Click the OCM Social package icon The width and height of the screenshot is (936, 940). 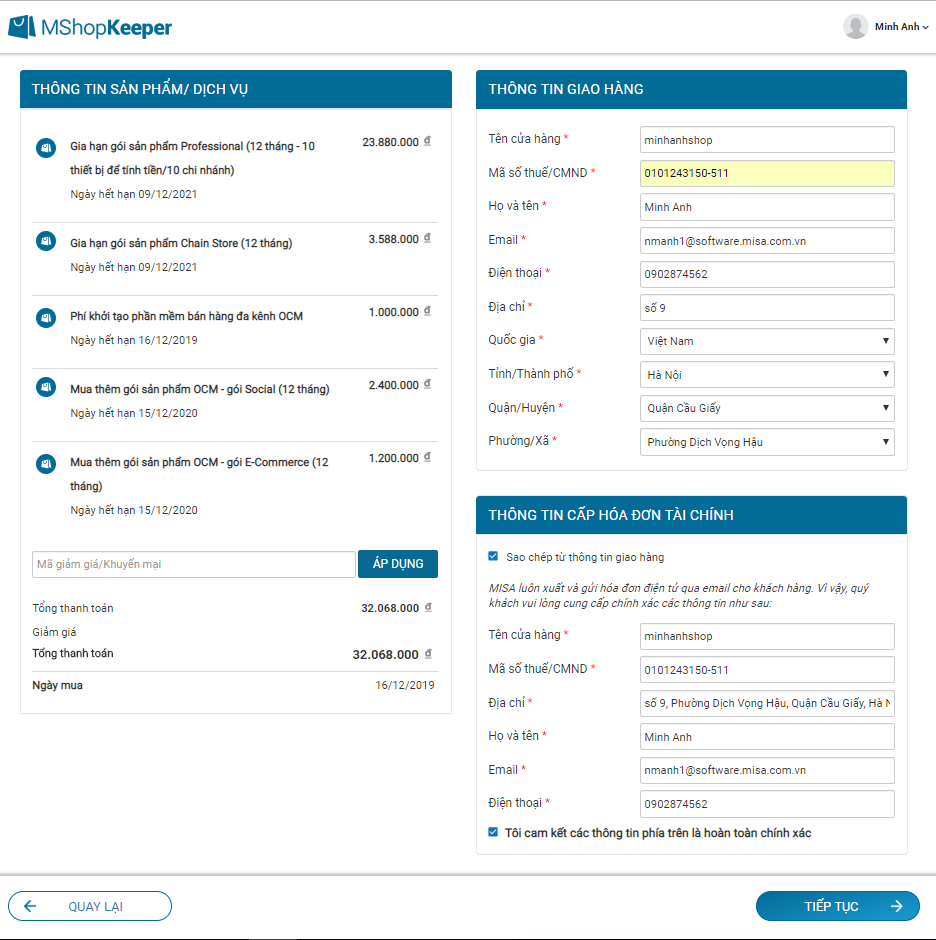pos(45,387)
